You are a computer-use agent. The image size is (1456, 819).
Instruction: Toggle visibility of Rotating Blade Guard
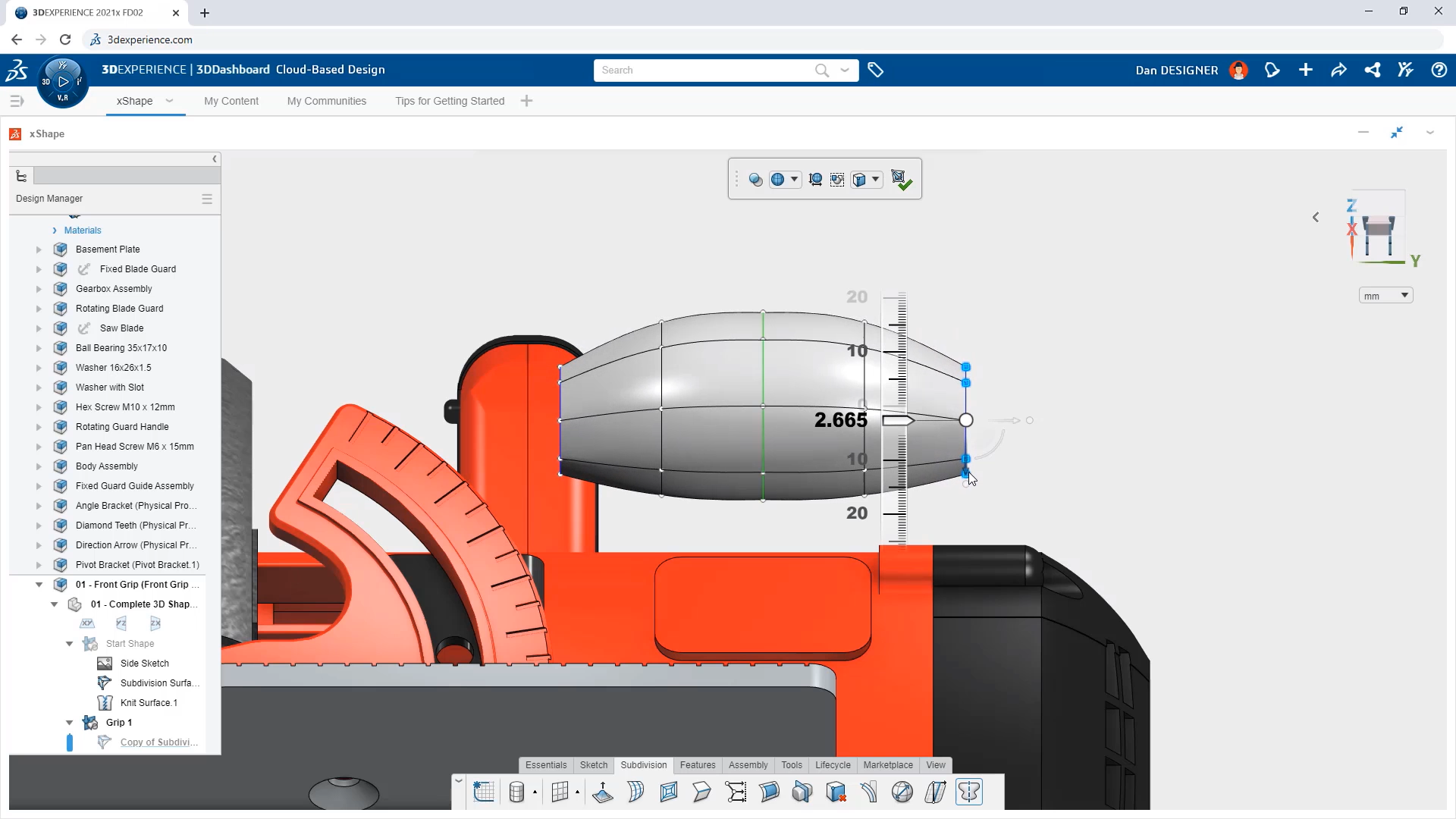[60, 308]
